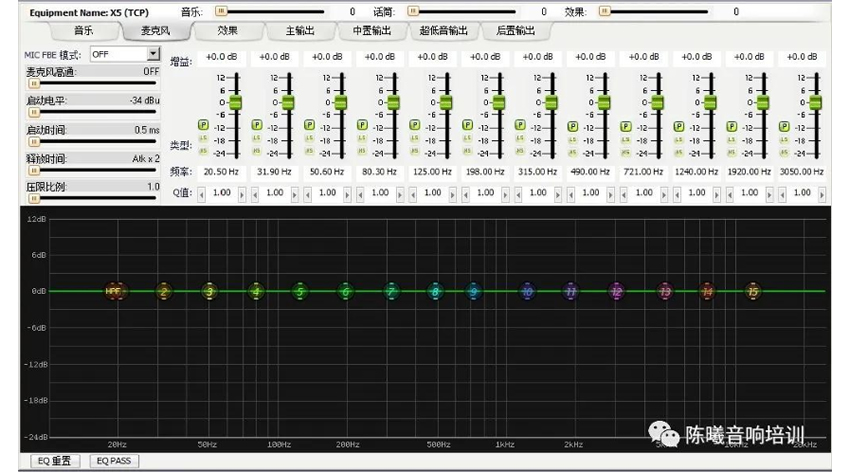Select EQ node 3 on the graph
This screenshot has width=850, height=472.
(209, 292)
